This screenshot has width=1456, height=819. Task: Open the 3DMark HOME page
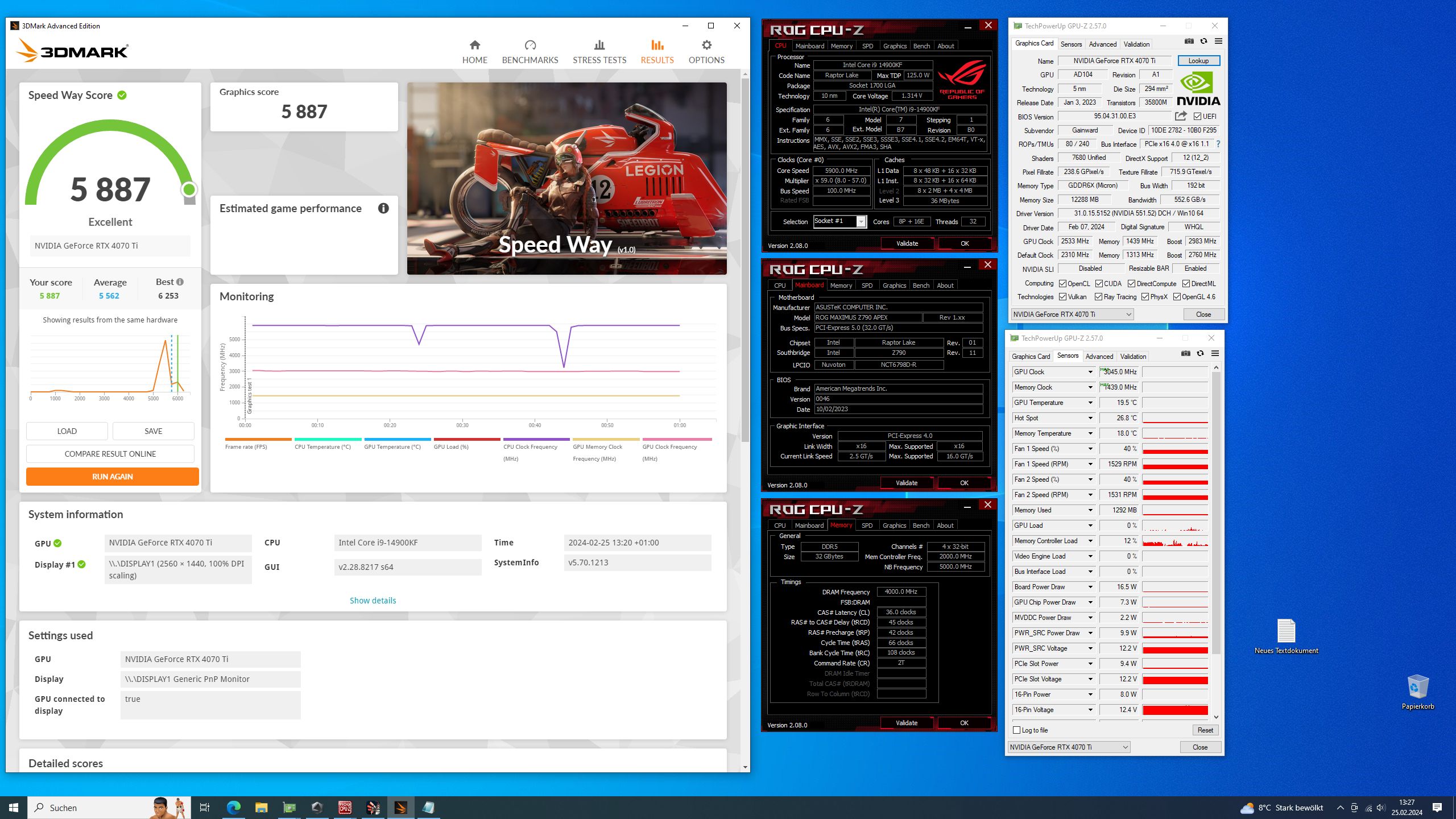(474, 52)
